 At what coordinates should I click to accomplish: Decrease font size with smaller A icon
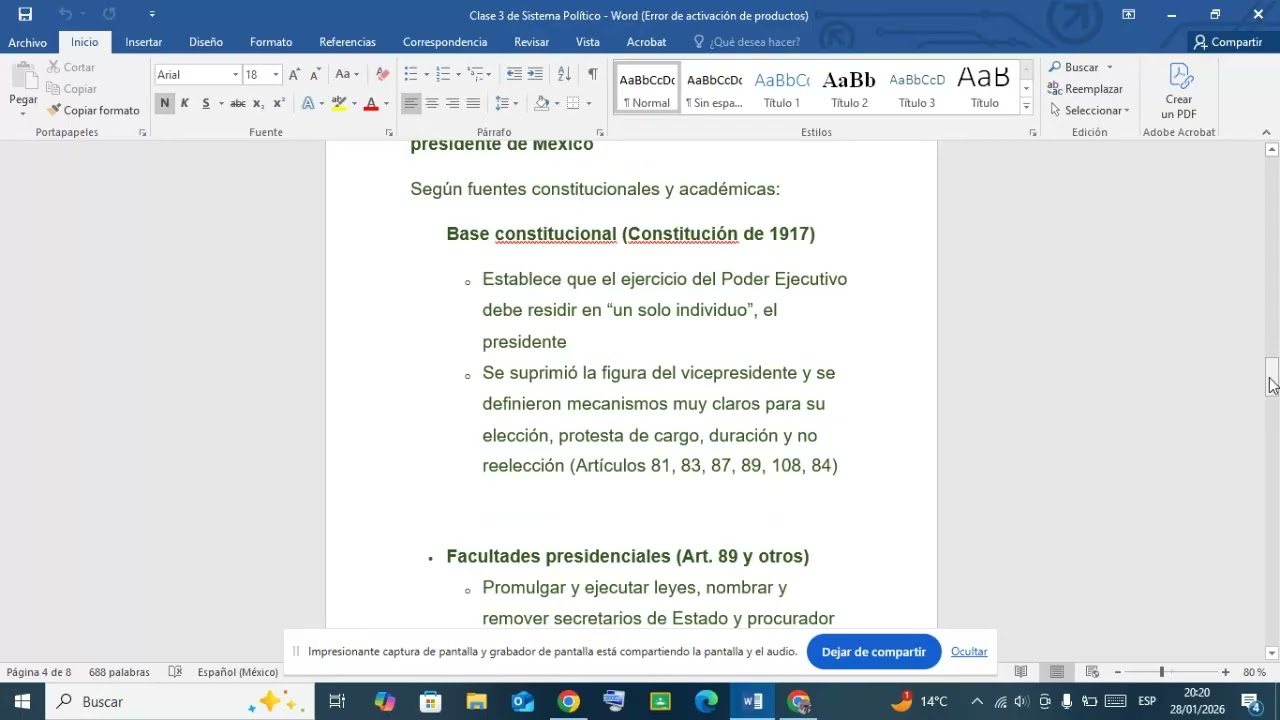click(x=315, y=75)
